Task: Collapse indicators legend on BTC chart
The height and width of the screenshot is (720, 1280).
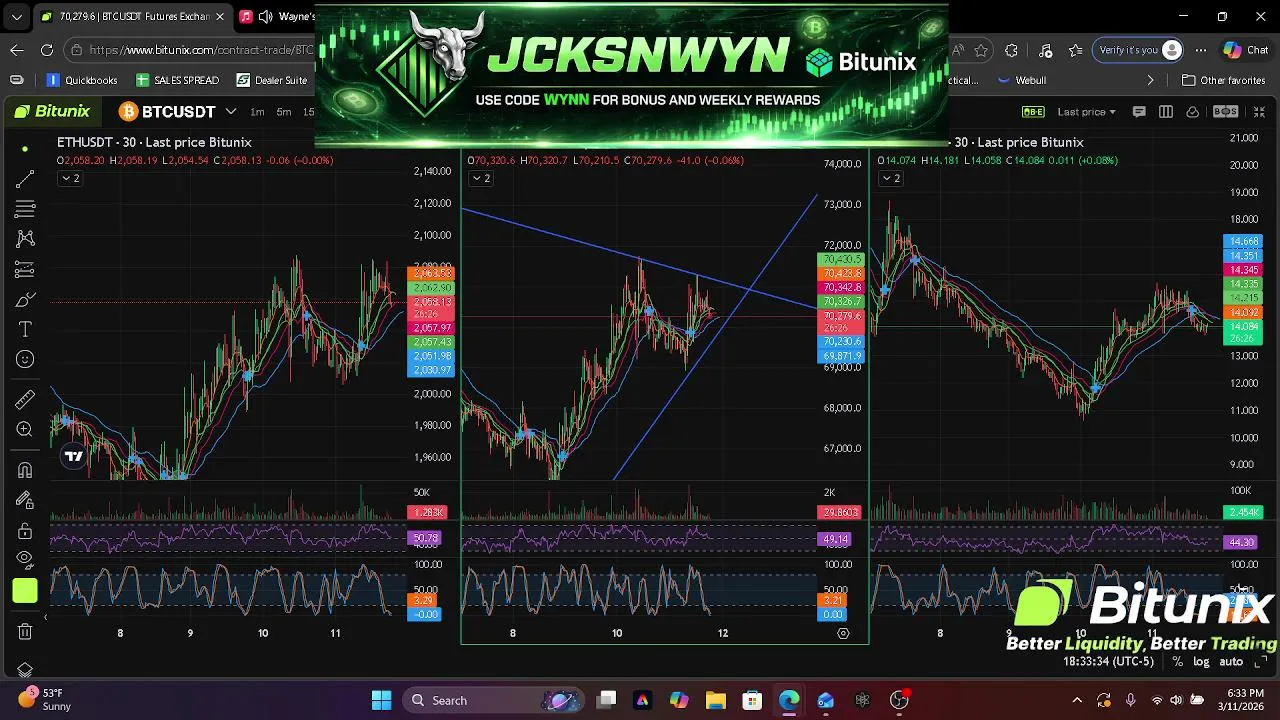Action: pos(480,178)
